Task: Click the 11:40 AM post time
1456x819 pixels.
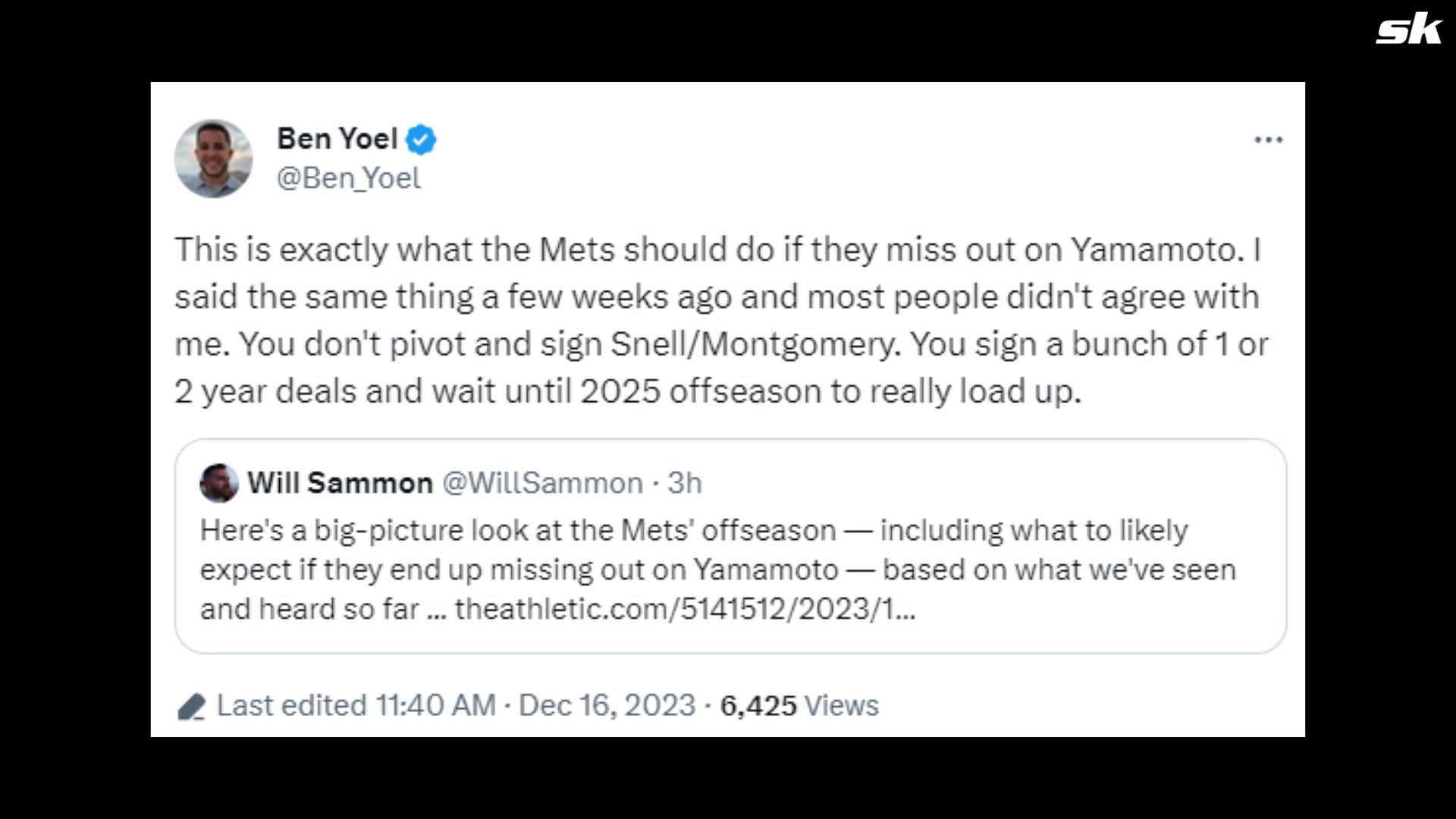Action: (435, 705)
